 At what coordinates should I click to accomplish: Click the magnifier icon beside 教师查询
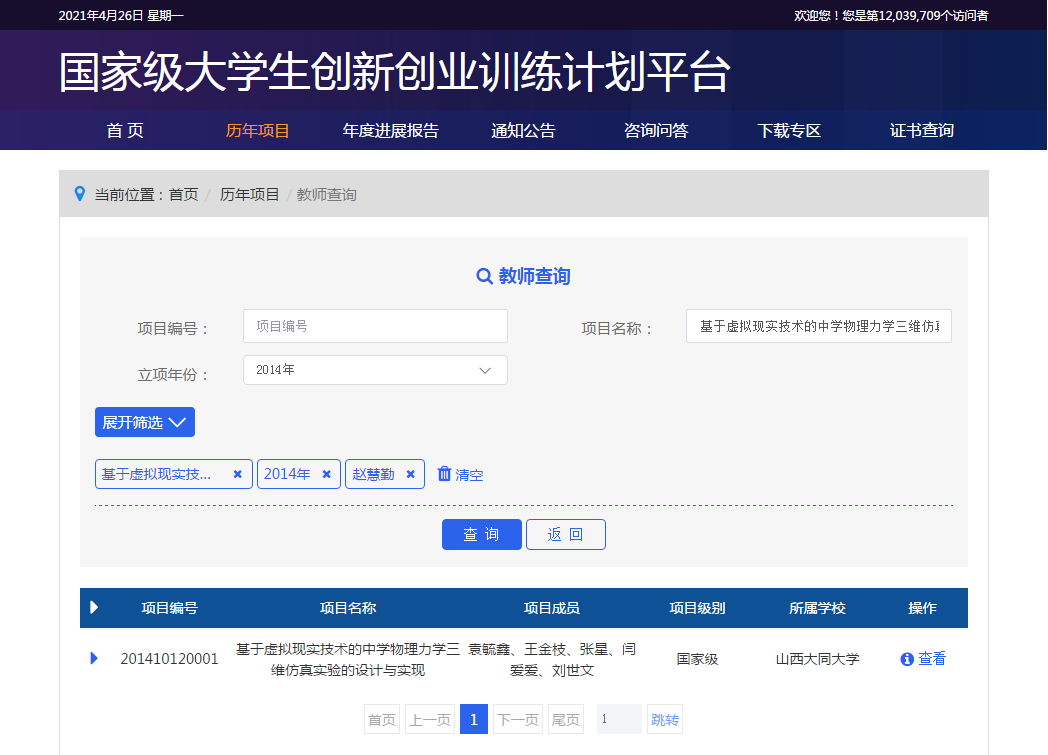(484, 277)
